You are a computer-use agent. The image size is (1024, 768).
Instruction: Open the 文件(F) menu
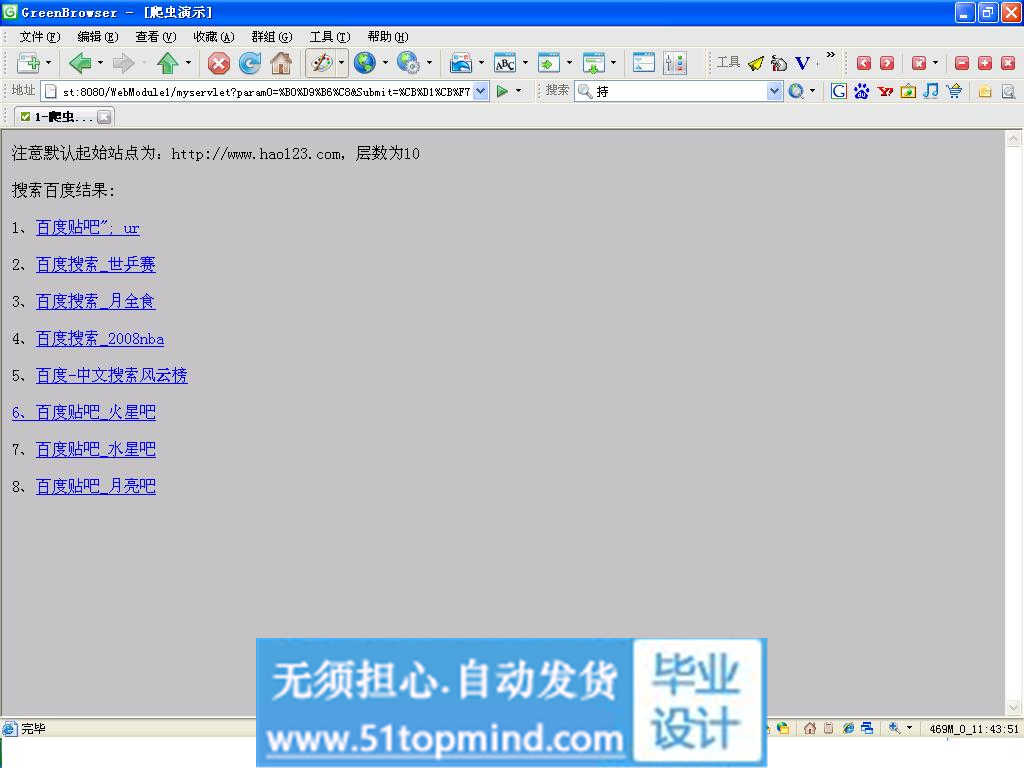click(39, 37)
